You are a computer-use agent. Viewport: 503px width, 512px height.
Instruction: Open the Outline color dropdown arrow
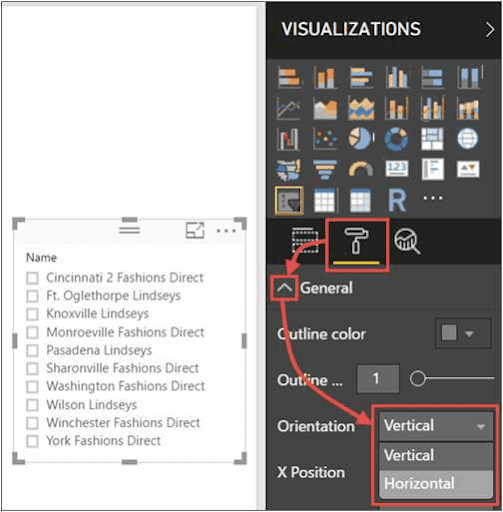tap(469, 333)
